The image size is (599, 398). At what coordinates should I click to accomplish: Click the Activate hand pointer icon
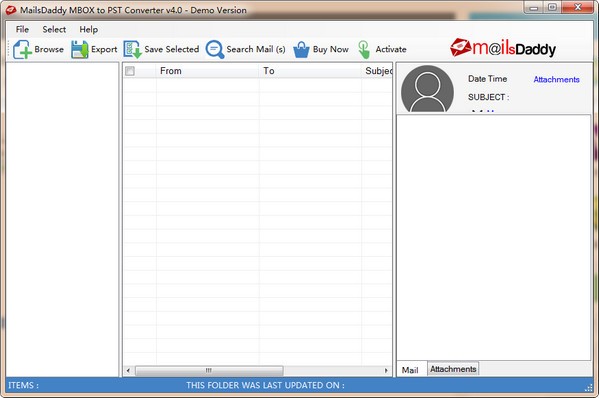364,50
